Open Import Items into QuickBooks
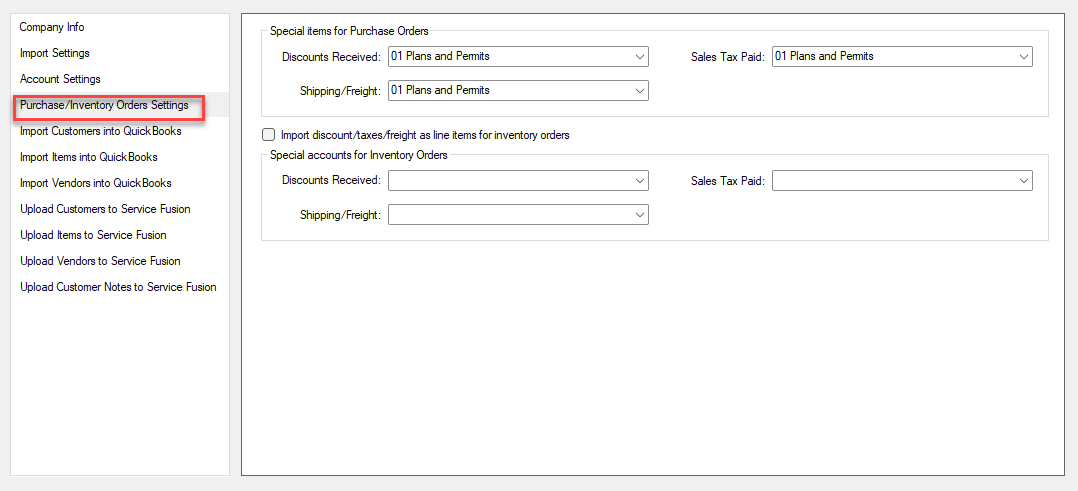The width and height of the screenshot is (1078, 491). click(x=89, y=157)
